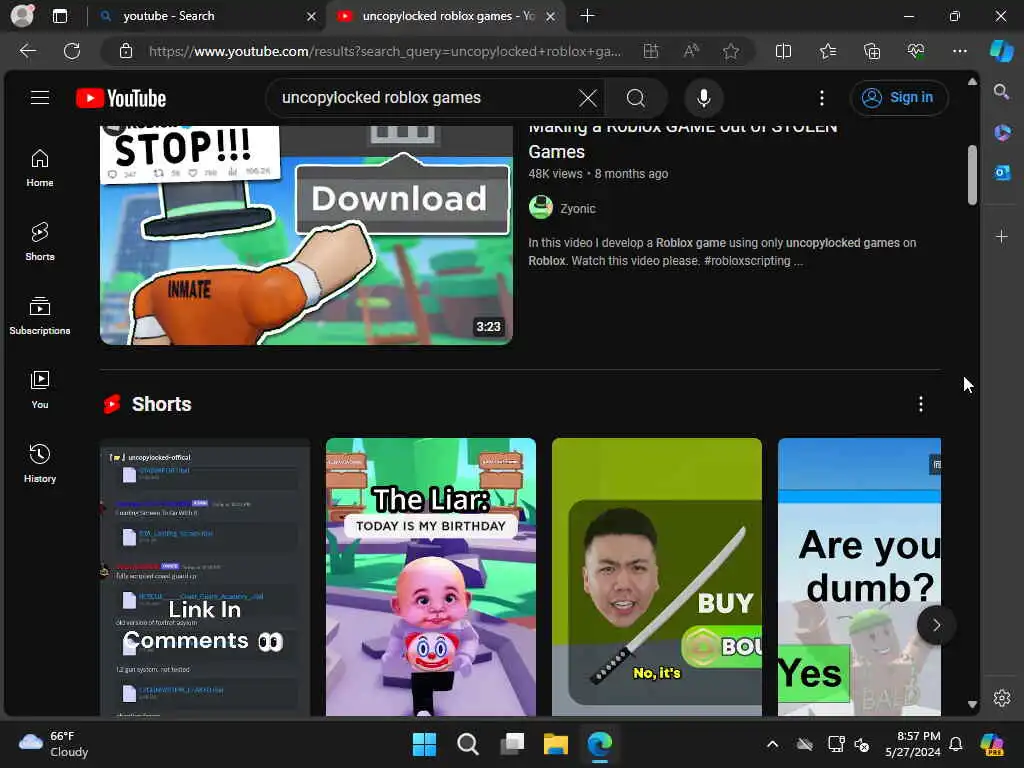Click the Sign in button
Viewport: 1024px width, 768px height.
click(x=899, y=98)
